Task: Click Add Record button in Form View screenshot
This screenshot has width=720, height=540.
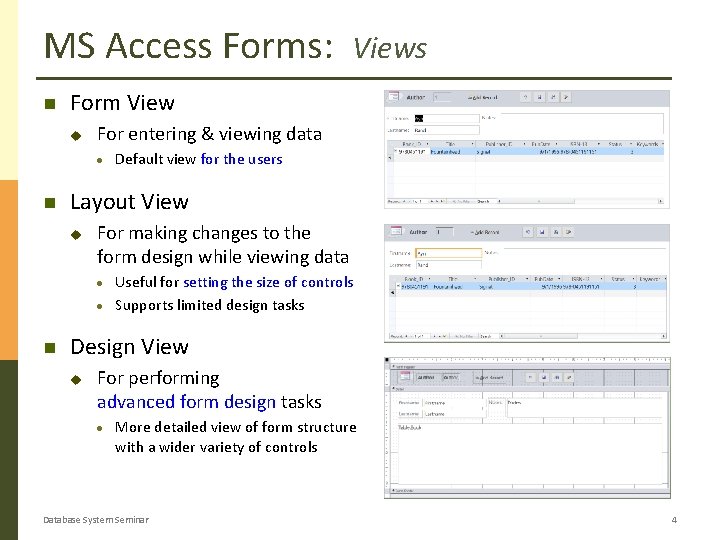Action: (483, 97)
